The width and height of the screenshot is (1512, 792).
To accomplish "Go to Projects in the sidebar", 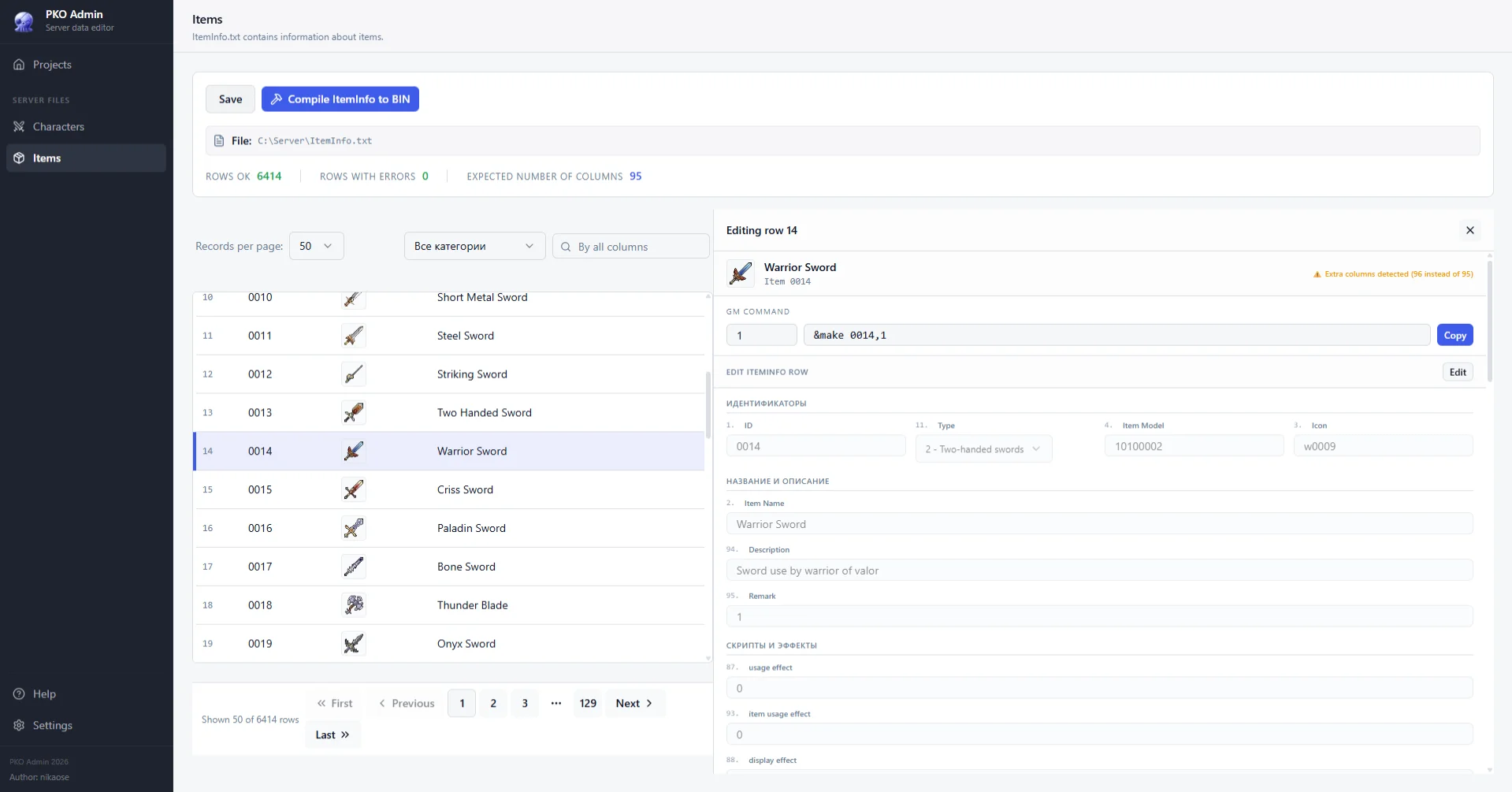I will tap(52, 65).
